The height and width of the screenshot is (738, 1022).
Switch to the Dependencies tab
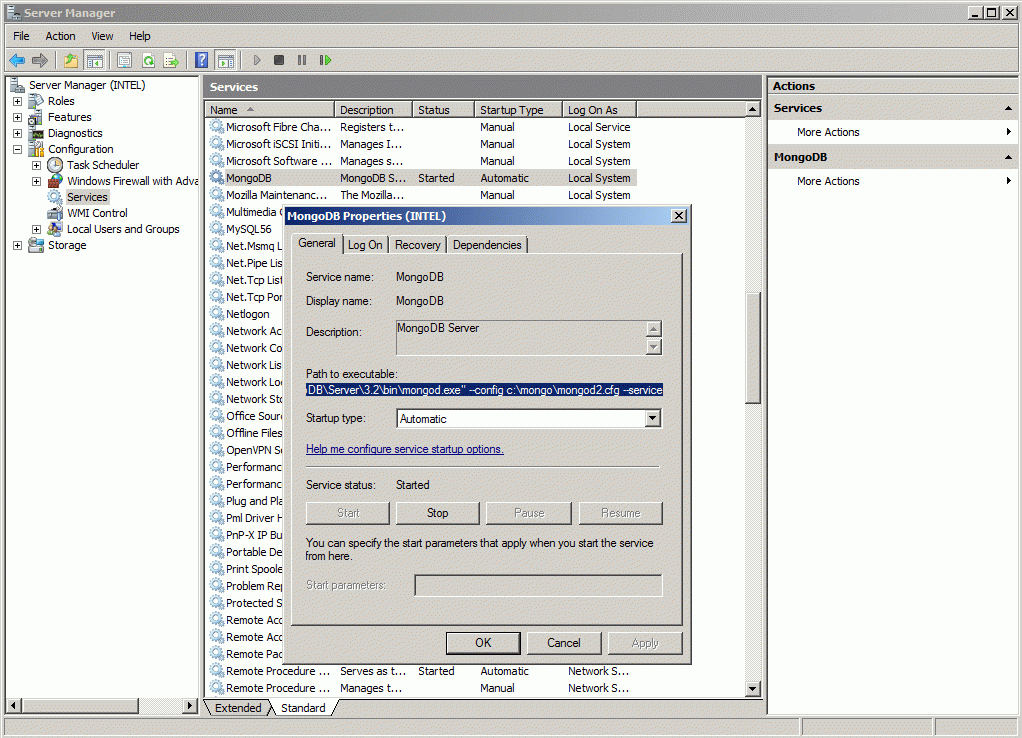(487, 245)
